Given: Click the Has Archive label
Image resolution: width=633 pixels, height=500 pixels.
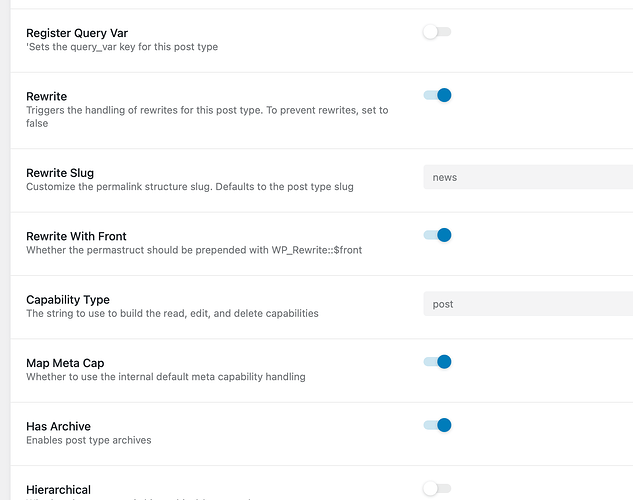Looking at the screenshot, I should 58,426.
